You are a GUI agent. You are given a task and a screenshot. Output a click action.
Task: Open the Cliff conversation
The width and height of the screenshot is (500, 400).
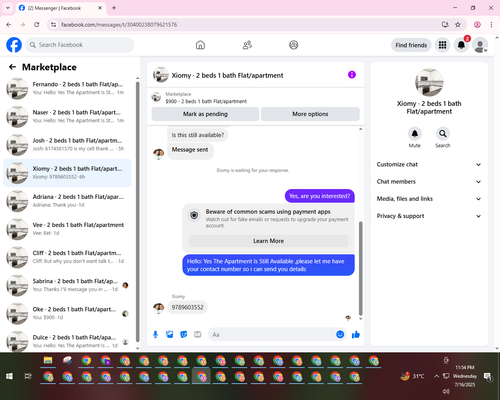68,257
